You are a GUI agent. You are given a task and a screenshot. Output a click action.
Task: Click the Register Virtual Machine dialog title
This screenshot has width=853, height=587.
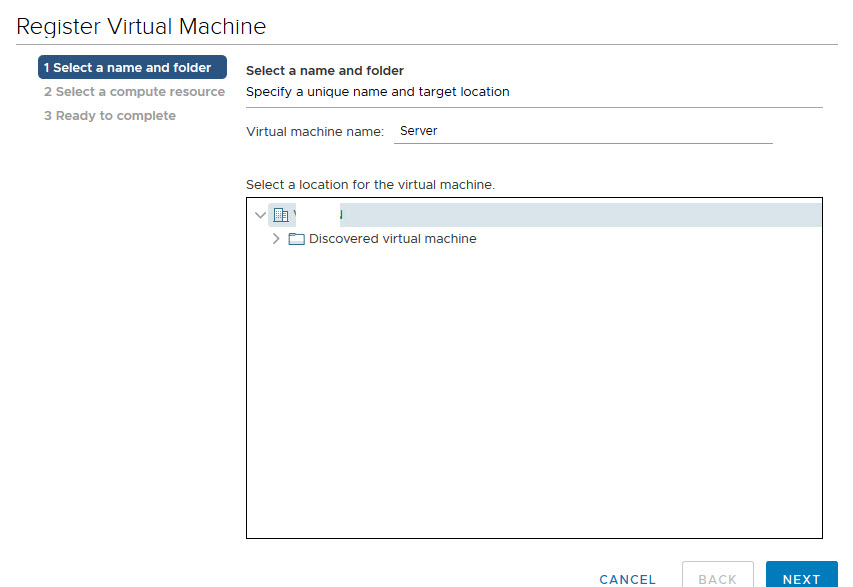point(141,26)
